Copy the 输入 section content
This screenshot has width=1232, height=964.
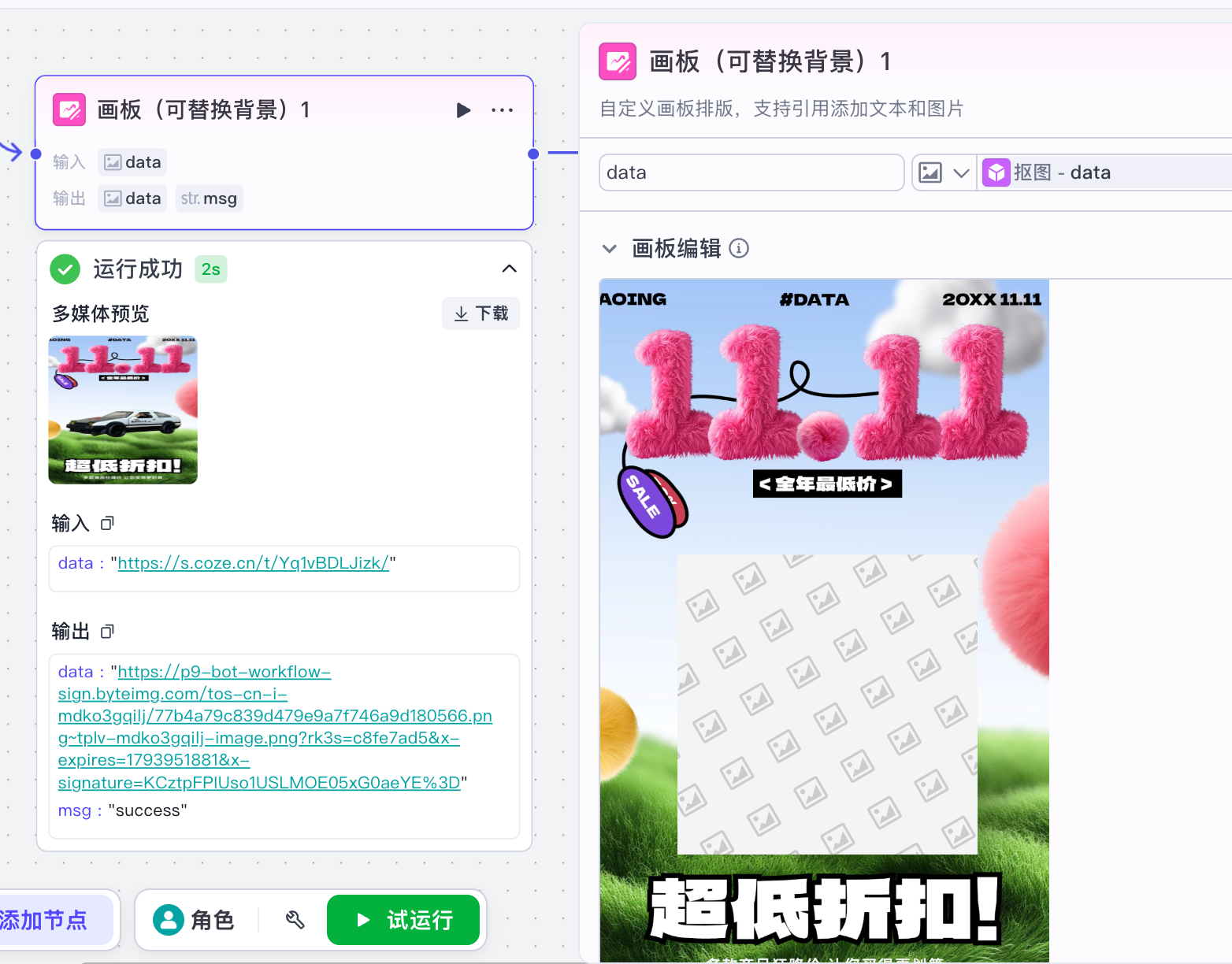tap(108, 523)
